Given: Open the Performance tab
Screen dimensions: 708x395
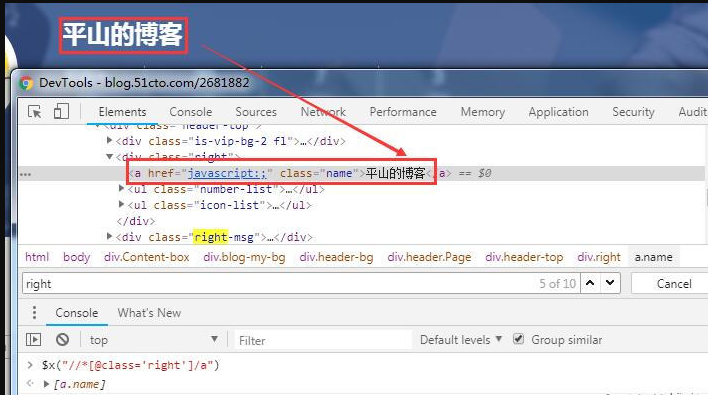Looking at the screenshot, I should [403, 112].
